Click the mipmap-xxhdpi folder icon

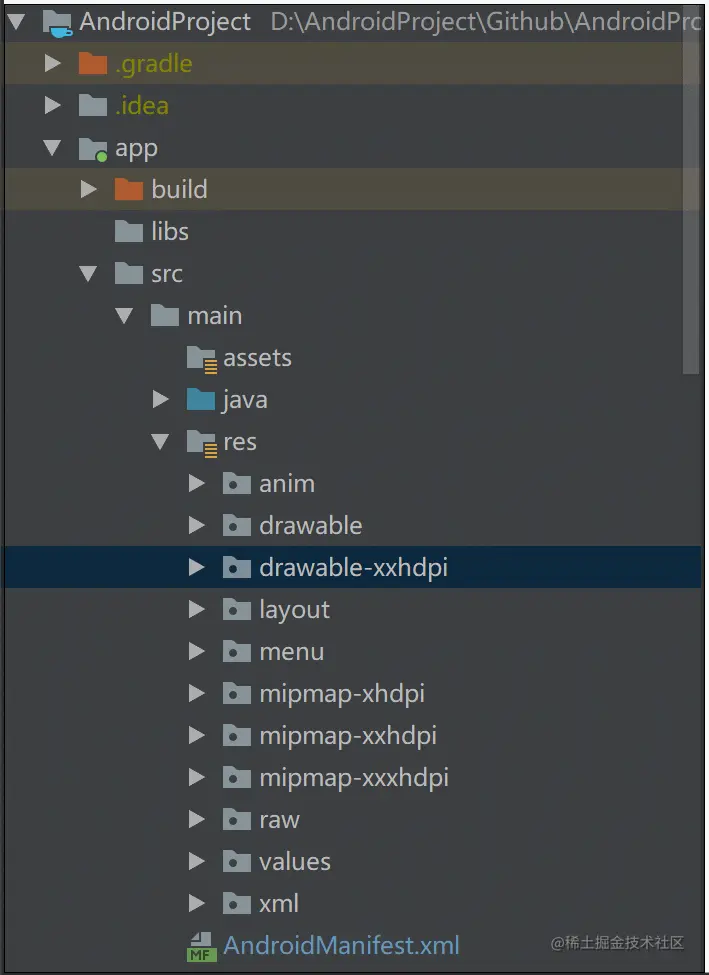pyautogui.click(x=237, y=736)
